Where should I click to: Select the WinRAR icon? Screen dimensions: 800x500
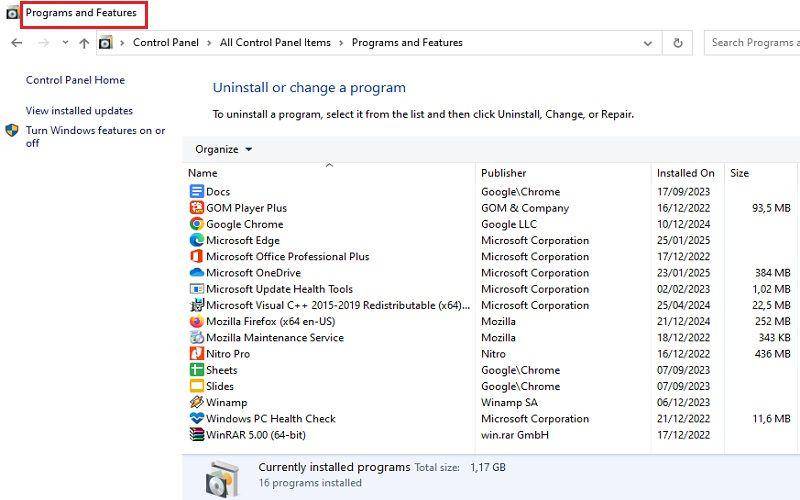(196, 435)
